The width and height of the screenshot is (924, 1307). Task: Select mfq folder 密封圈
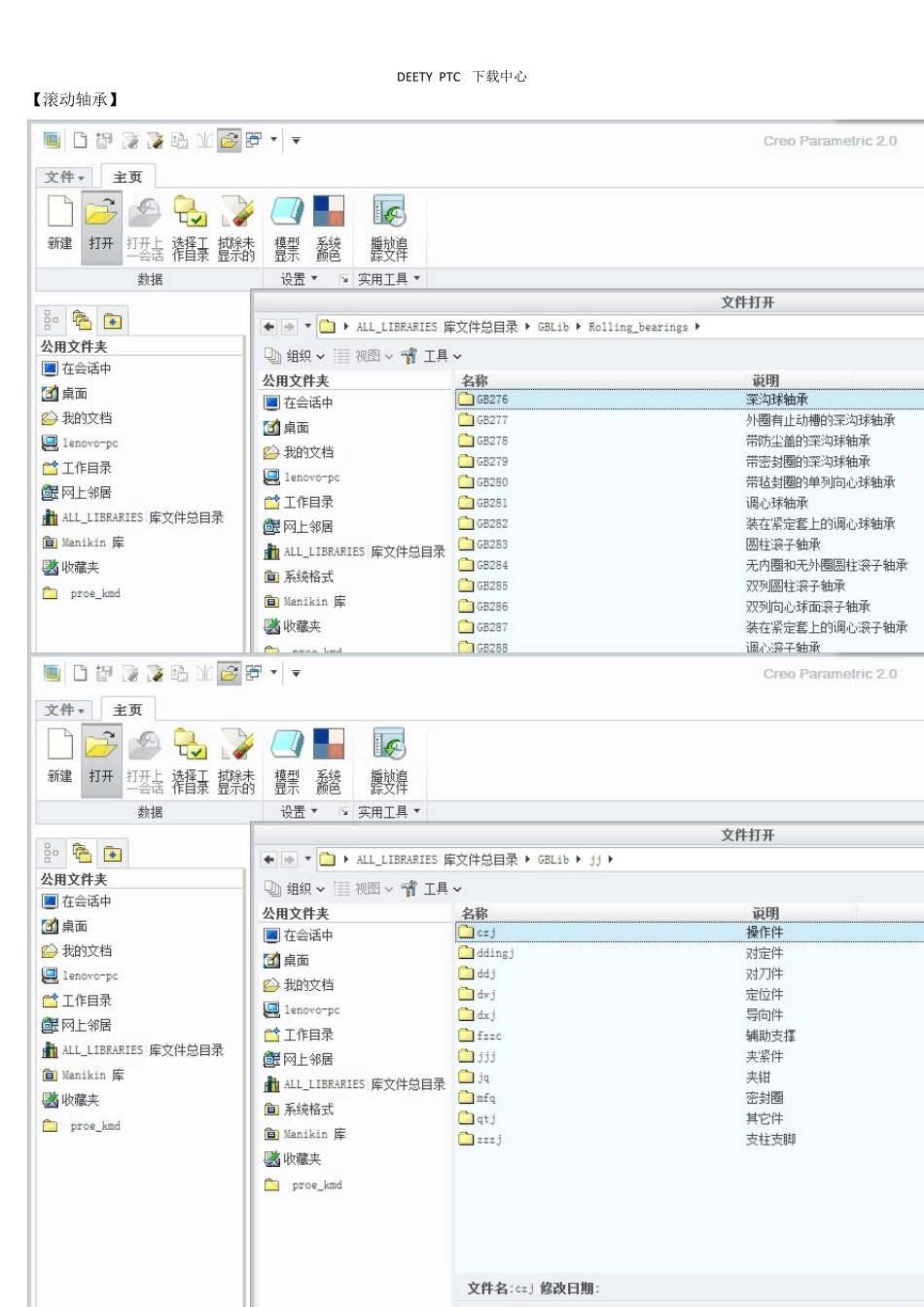tap(690, 1098)
